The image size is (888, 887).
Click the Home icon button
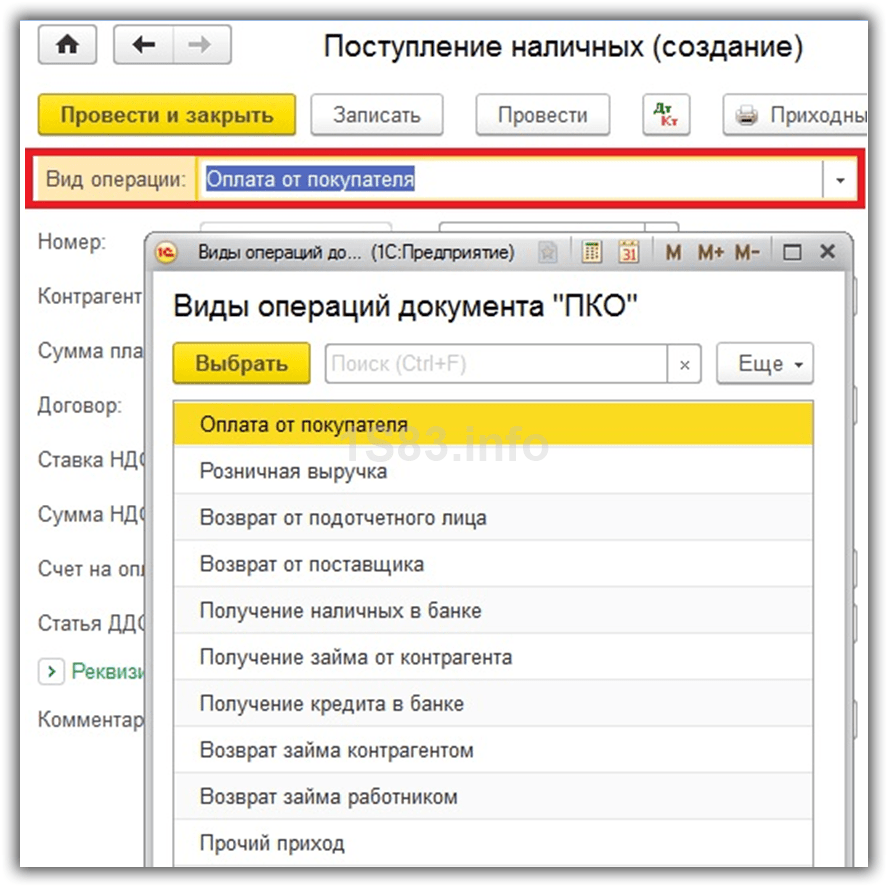[67, 46]
